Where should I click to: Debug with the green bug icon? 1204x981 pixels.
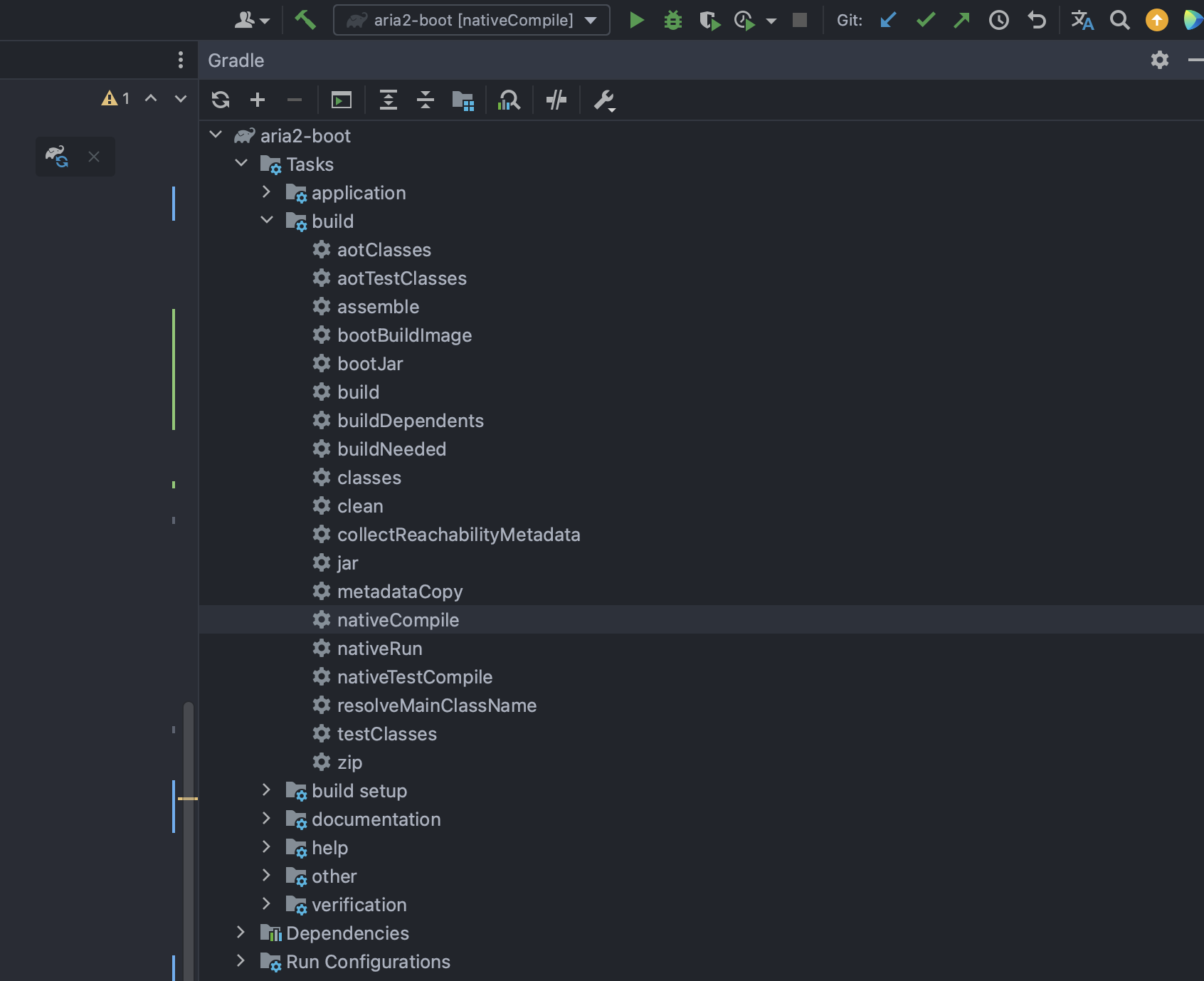[x=673, y=20]
